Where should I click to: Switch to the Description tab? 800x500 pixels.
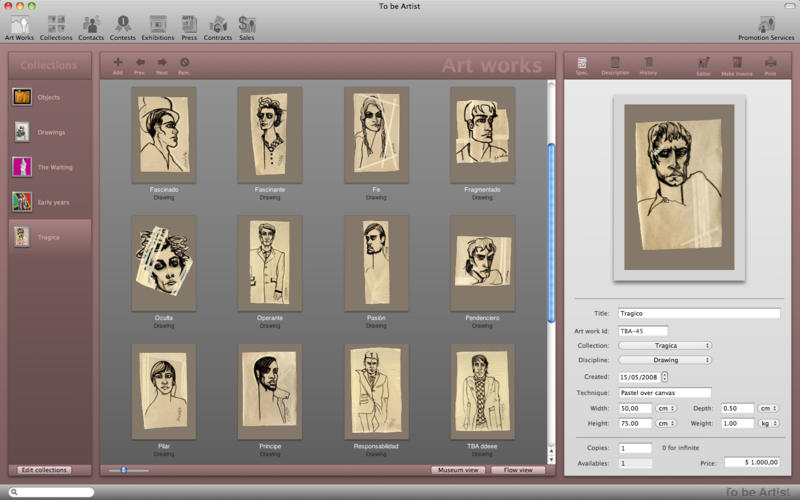pos(615,64)
